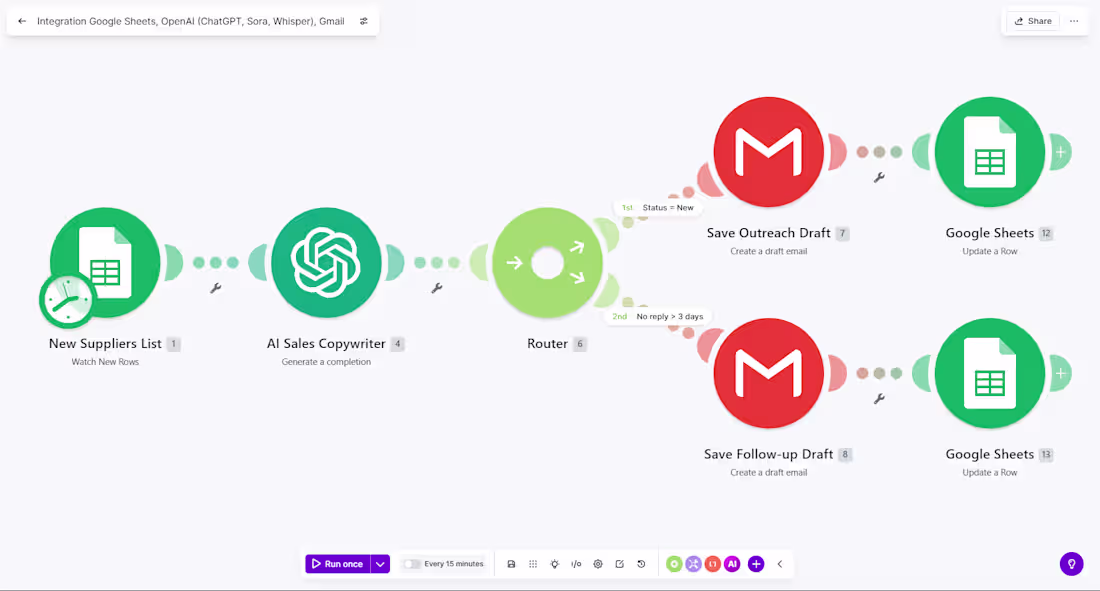1100x591 pixels.
Task: Click 'Create a draft email' under Save Follow-up Draft
Action: click(x=768, y=472)
